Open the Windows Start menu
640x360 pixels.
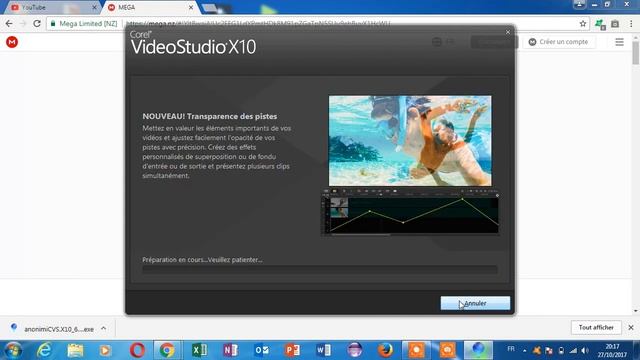(13, 350)
